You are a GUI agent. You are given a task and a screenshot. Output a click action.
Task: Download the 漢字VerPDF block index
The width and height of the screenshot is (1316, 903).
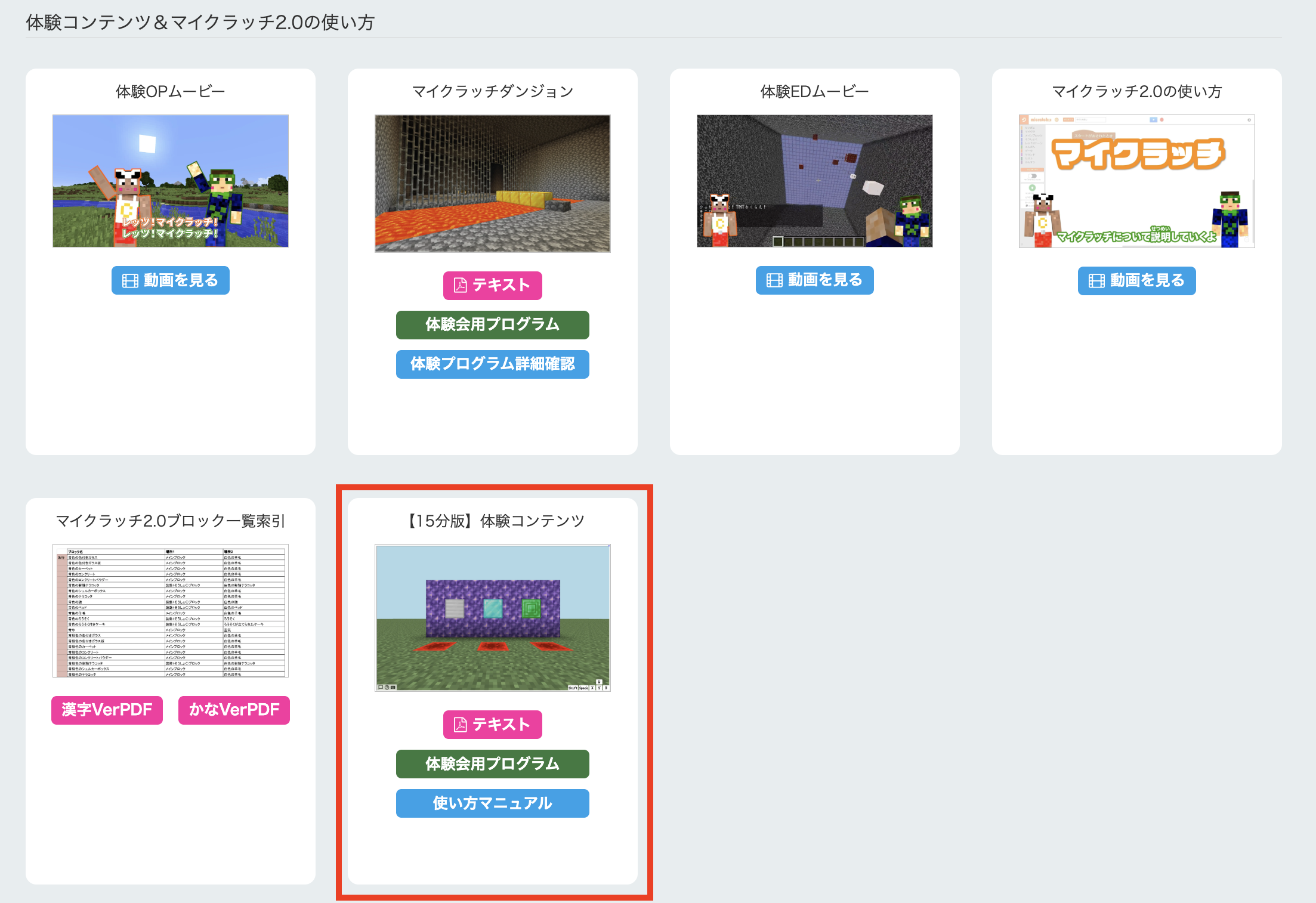[107, 710]
